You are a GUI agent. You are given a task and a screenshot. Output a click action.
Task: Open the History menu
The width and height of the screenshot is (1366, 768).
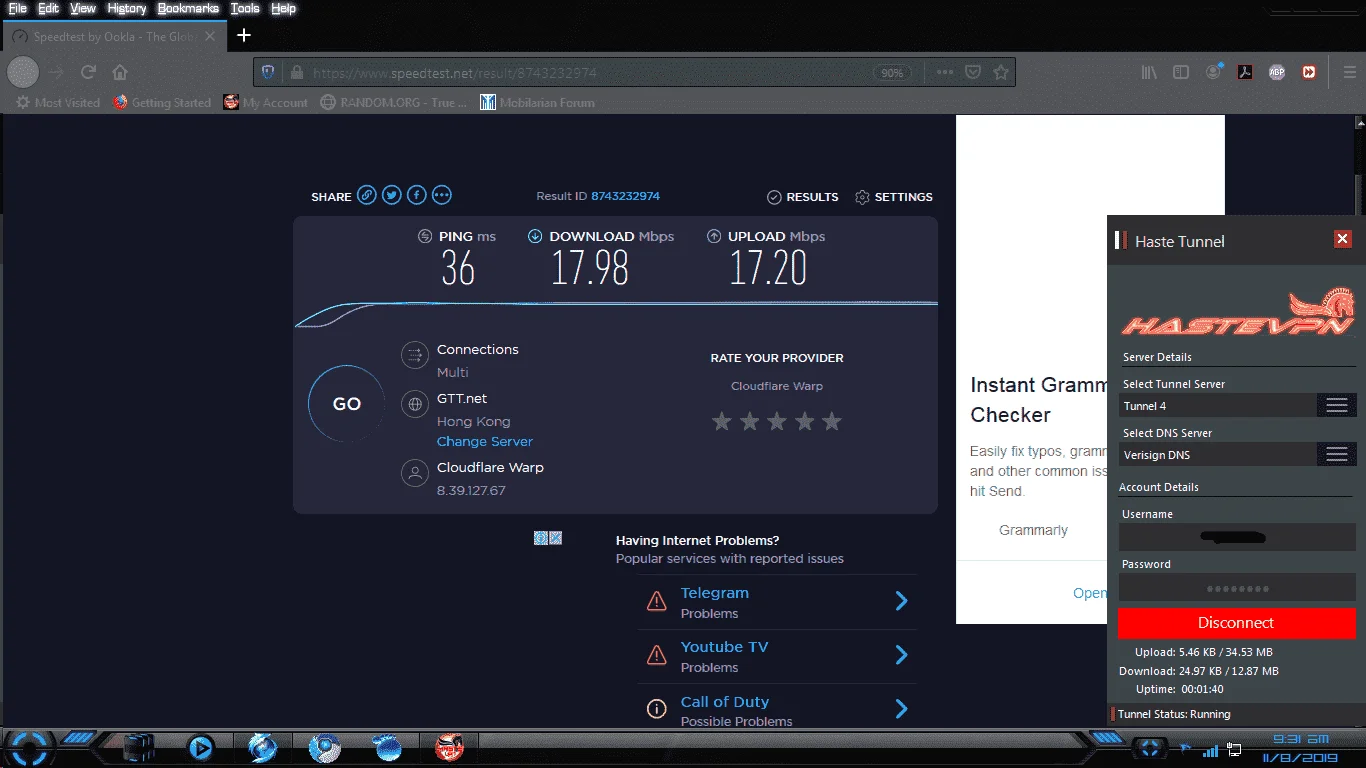(x=126, y=8)
